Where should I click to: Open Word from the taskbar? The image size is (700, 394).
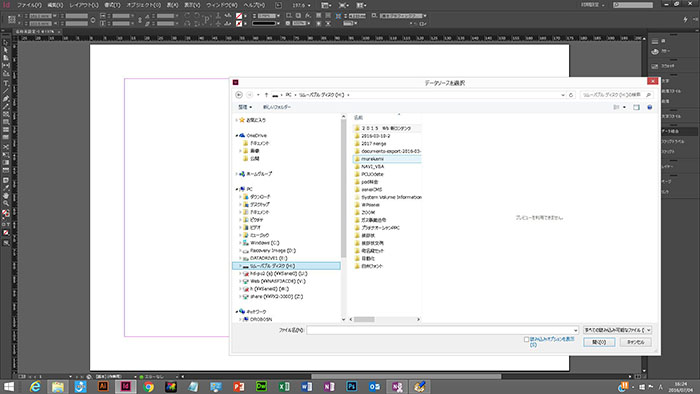click(306, 386)
